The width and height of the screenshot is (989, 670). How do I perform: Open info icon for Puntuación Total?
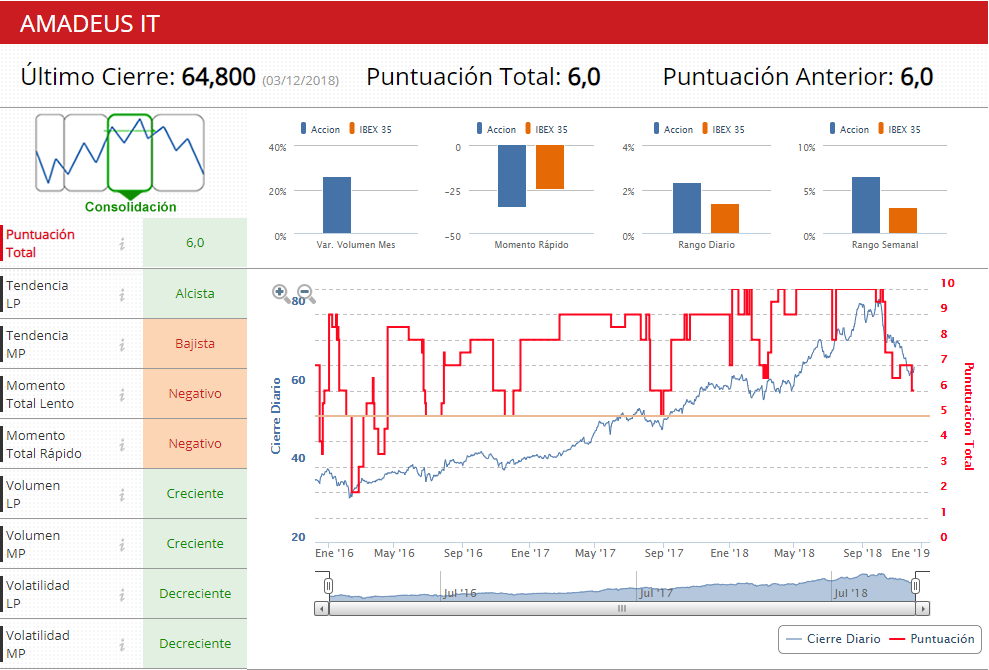[x=122, y=244]
